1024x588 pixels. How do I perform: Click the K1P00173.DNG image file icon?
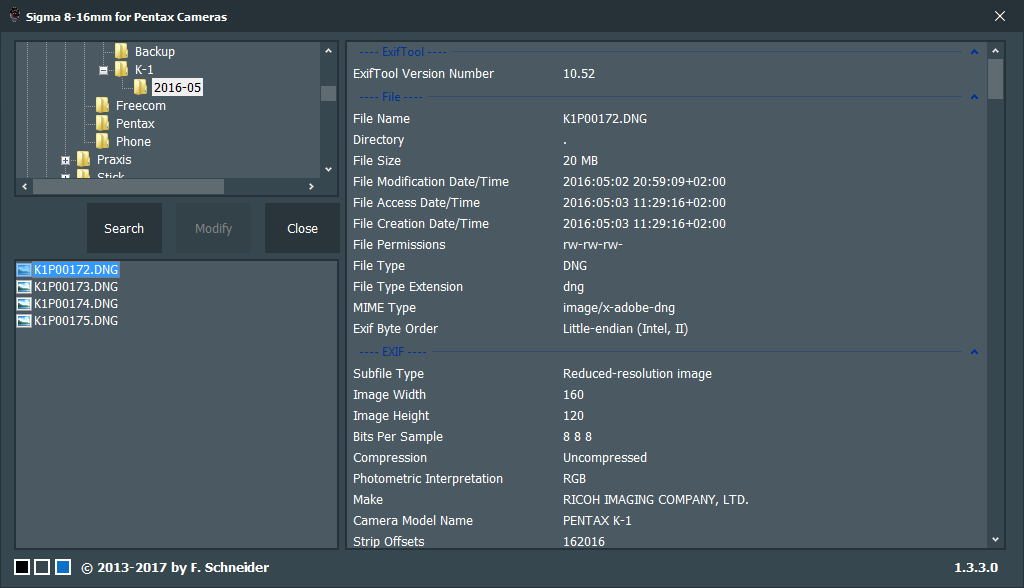(x=24, y=287)
